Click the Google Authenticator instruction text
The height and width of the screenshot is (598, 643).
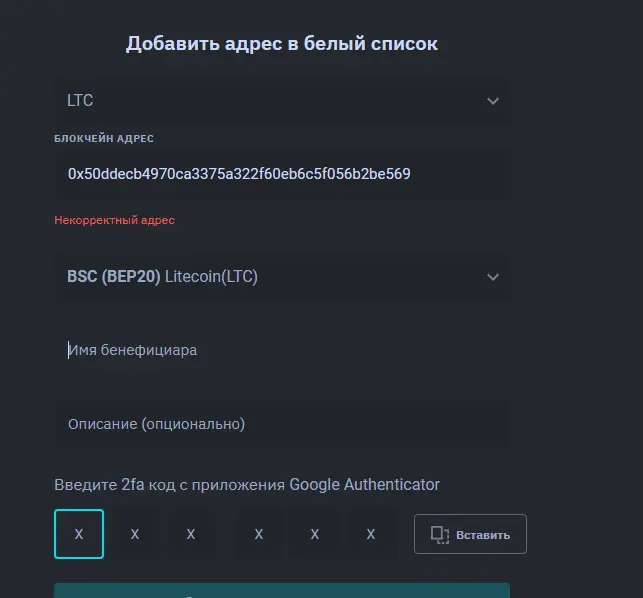247,485
